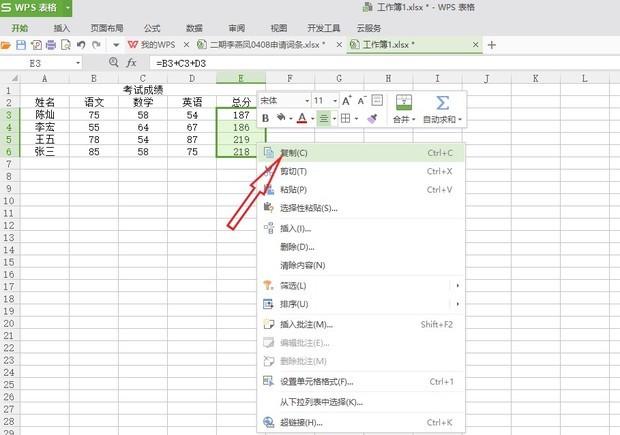Redo the last undone action
Image resolution: width=620 pixels, height=435 pixels.
point(96,45)
